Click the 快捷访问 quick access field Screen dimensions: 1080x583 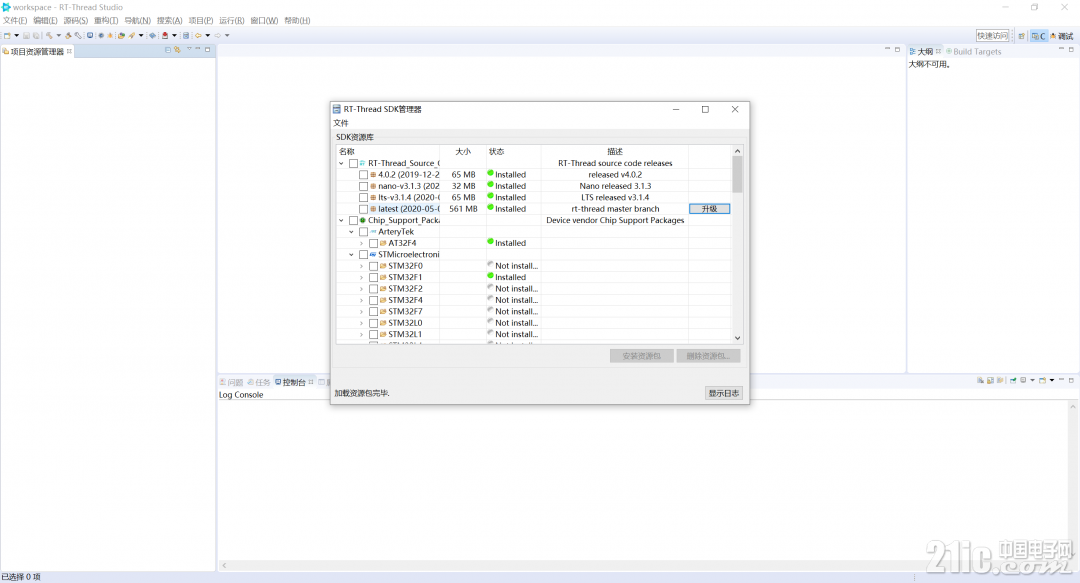(x=993, y=36)
